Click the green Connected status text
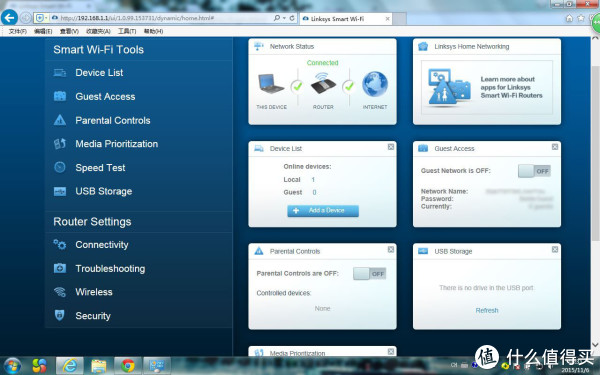The width and height of the screenshot is (600, 375). (323, 63)
